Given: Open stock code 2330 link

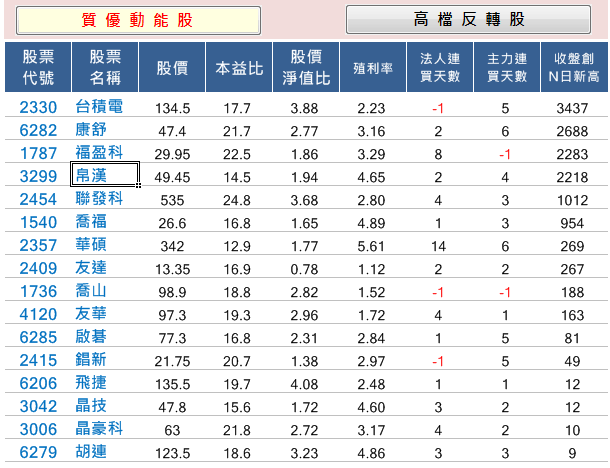Looking at the screenshot, I should coord(38,107).
